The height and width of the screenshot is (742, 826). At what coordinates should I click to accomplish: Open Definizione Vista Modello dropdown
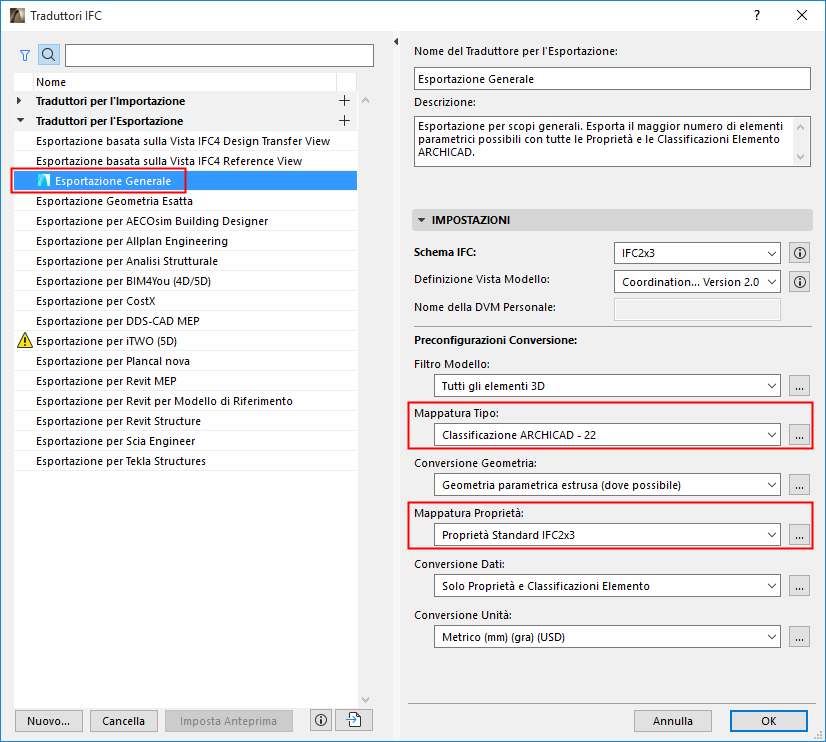tap(697, 282)
